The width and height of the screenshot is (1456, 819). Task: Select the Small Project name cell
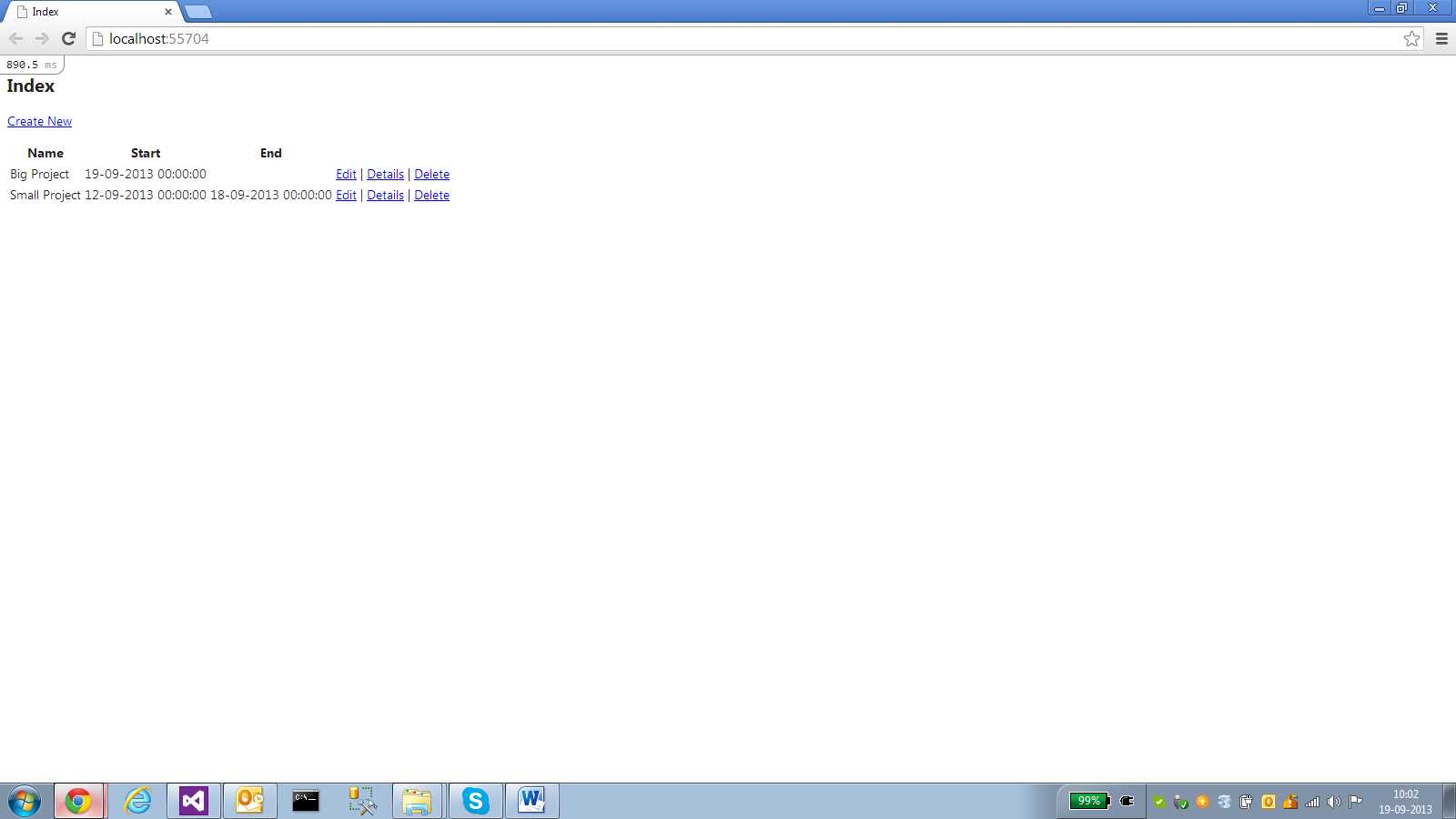(x=45, y=195)
